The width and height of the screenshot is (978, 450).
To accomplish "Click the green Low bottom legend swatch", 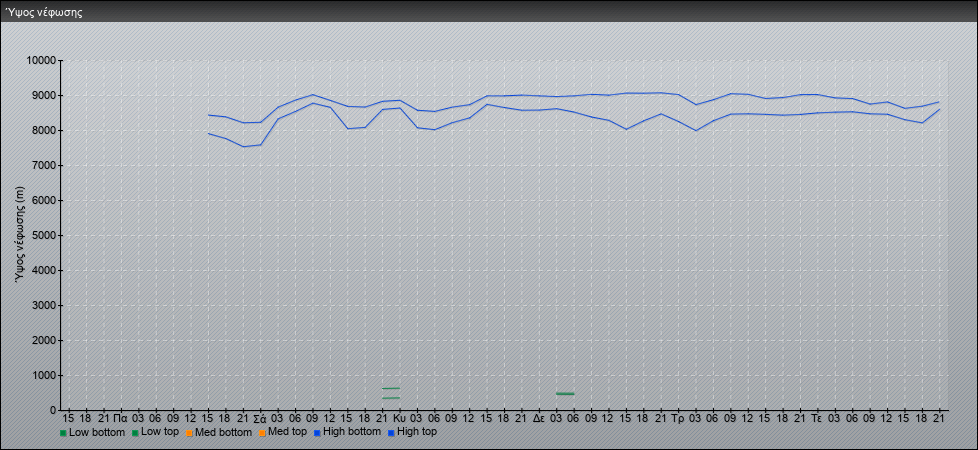I will (63, 433).
